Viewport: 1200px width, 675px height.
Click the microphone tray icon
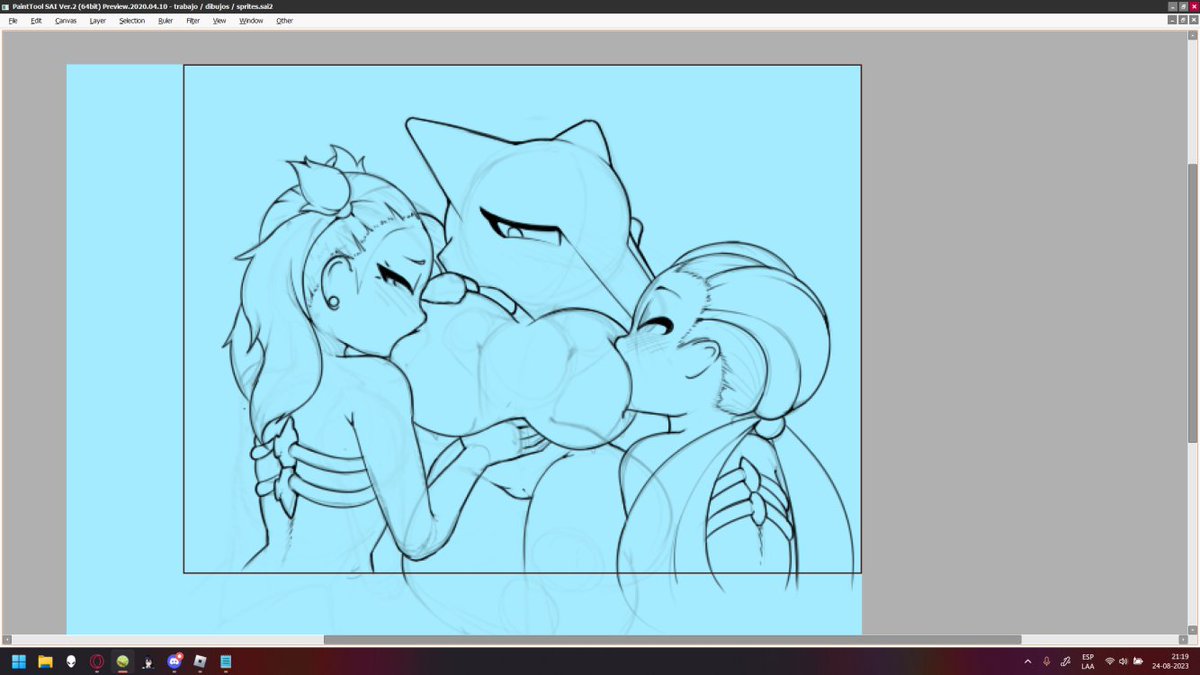point(1047,661)
